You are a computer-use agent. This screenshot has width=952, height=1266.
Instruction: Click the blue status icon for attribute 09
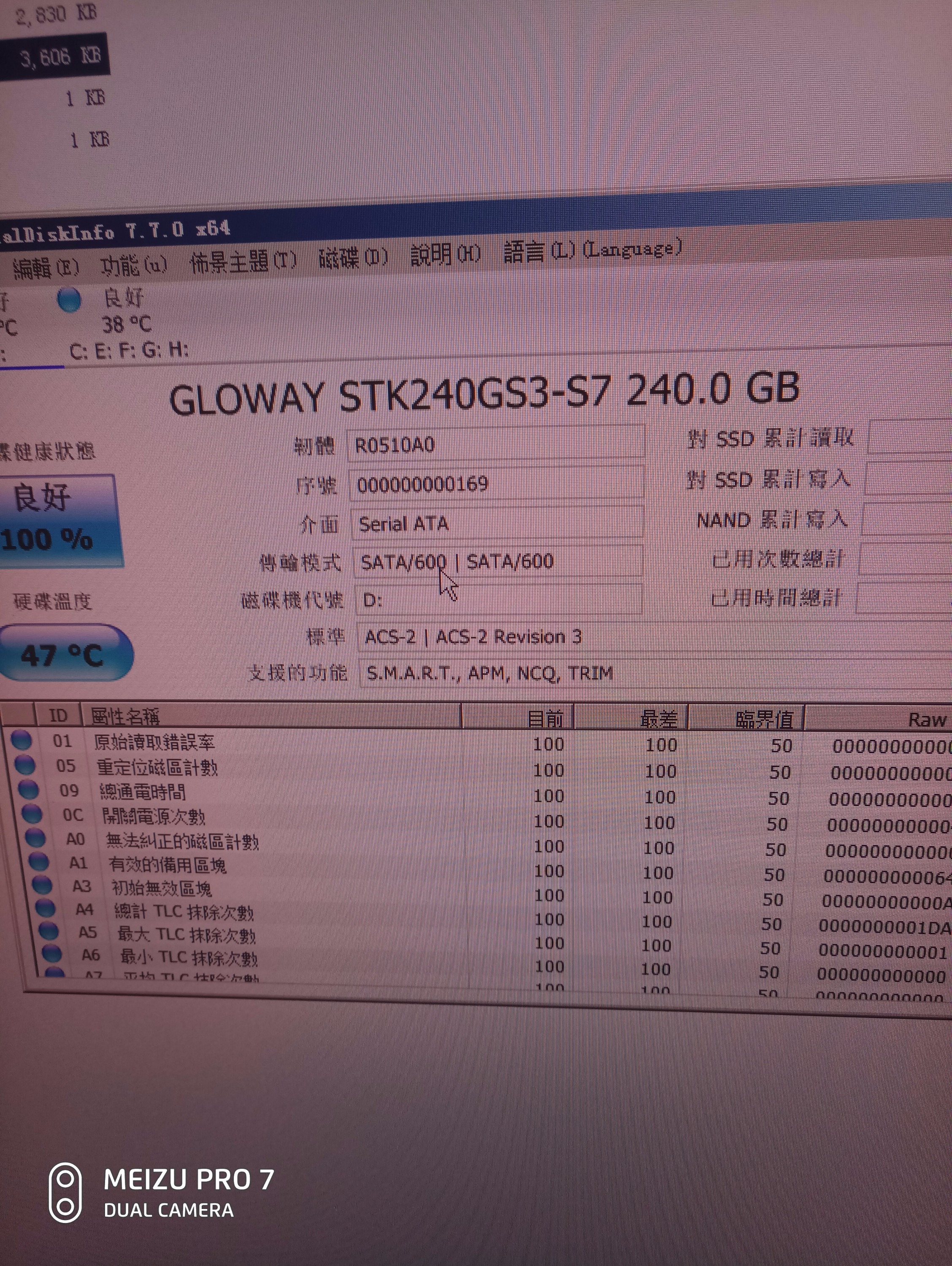[28, 789]
